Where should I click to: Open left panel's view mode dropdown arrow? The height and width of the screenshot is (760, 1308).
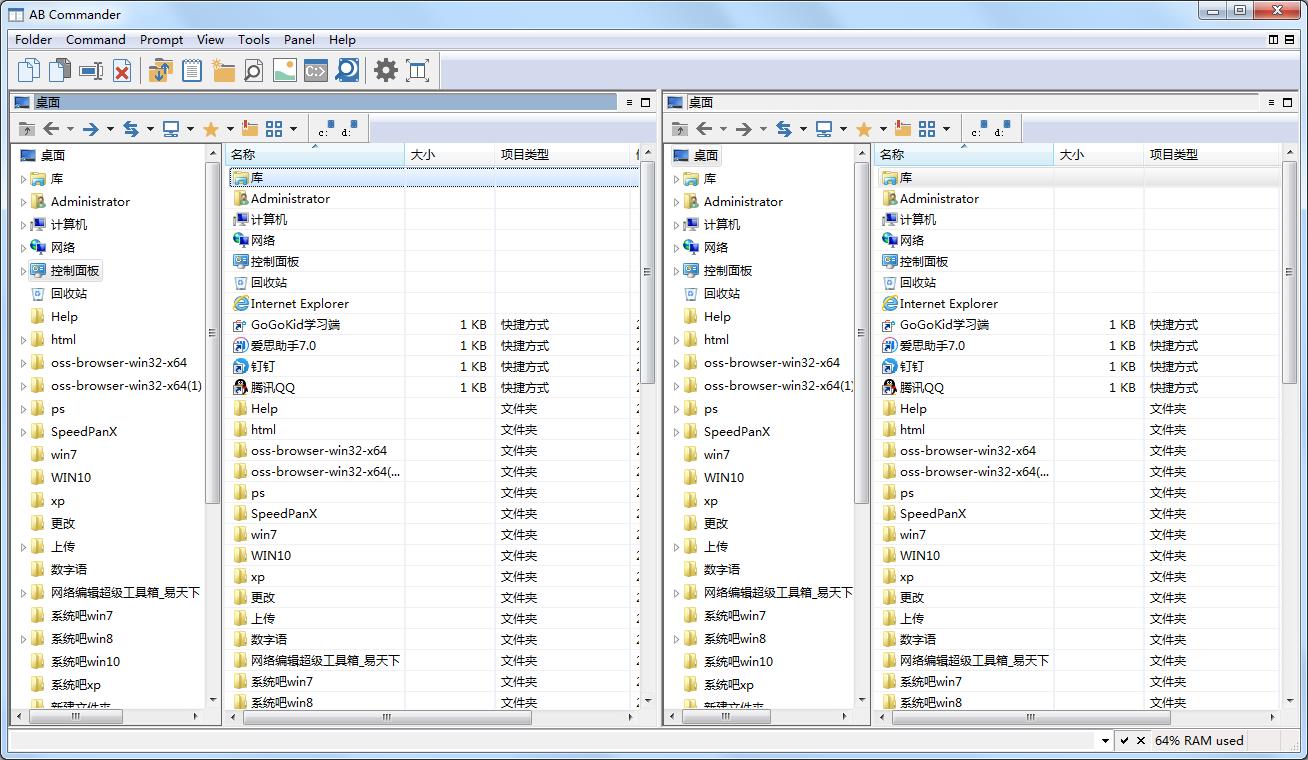pos(293,129)
